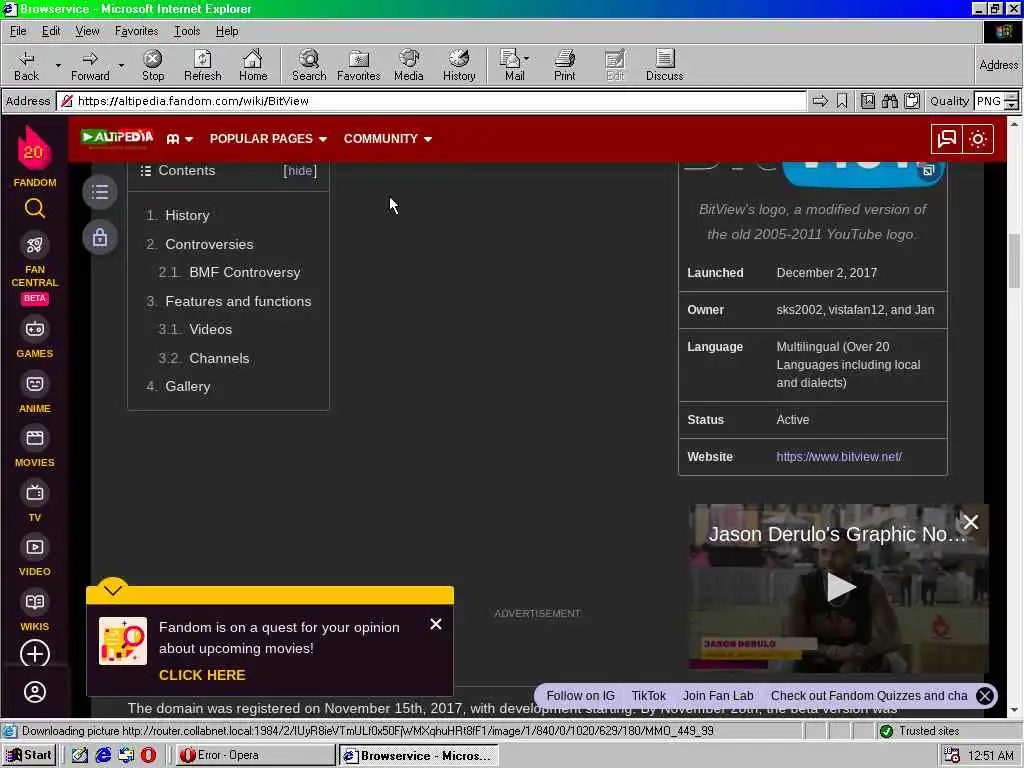1024x768 pixels.
Task: Close the Jason Derulo video player
Action: (x=970, y=522)
